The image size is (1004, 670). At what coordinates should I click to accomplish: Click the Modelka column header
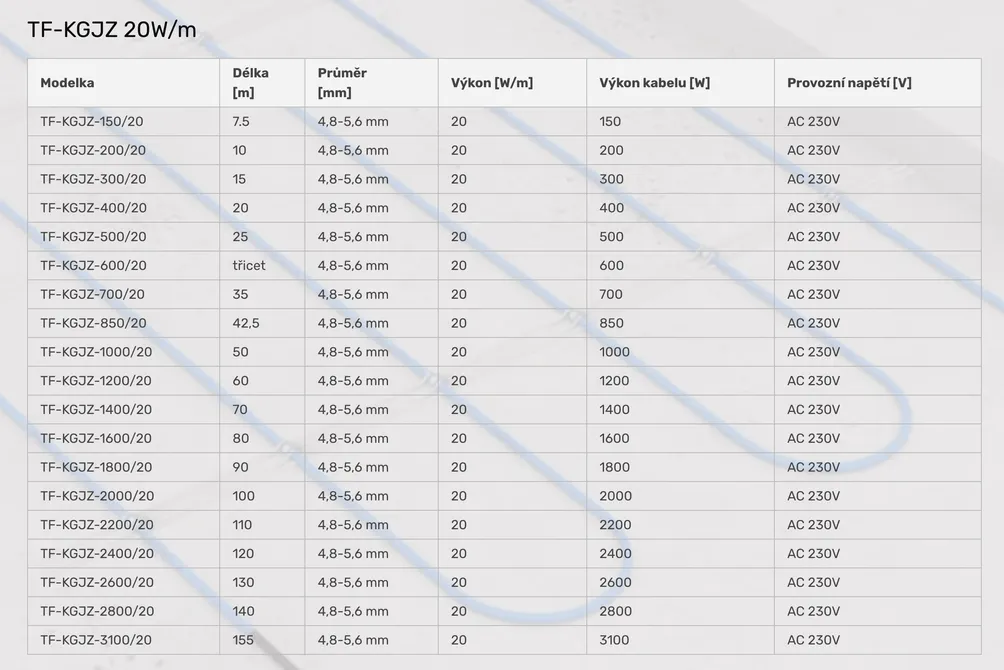[67, 83]
